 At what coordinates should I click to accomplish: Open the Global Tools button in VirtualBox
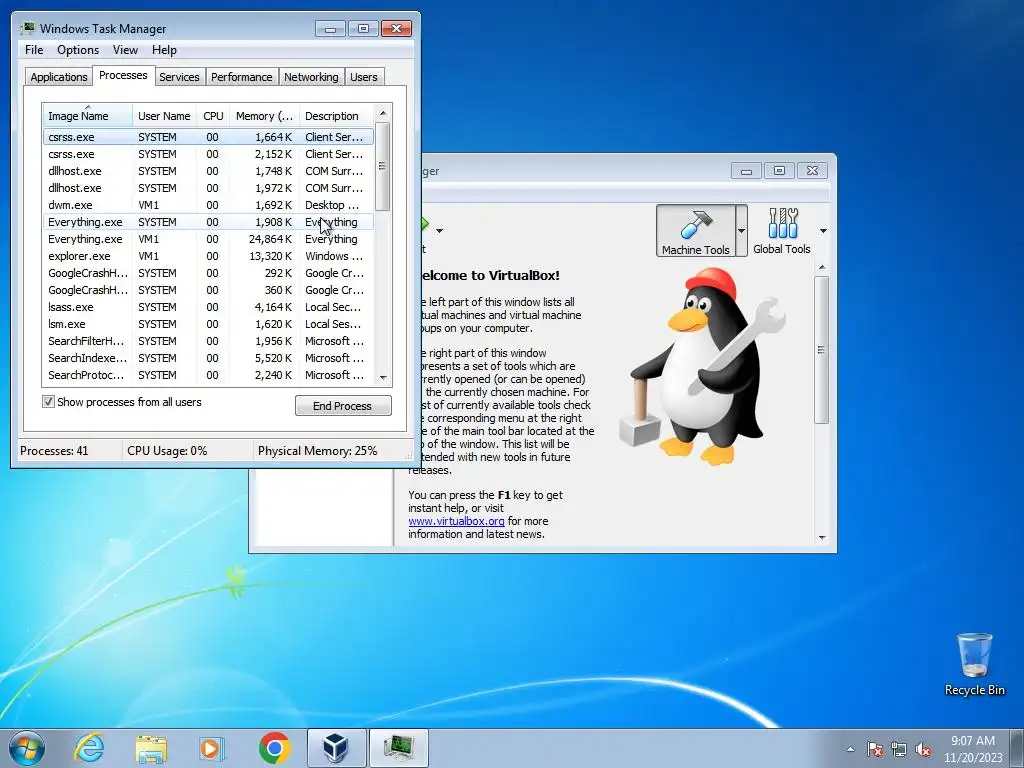tap(782, 231)
